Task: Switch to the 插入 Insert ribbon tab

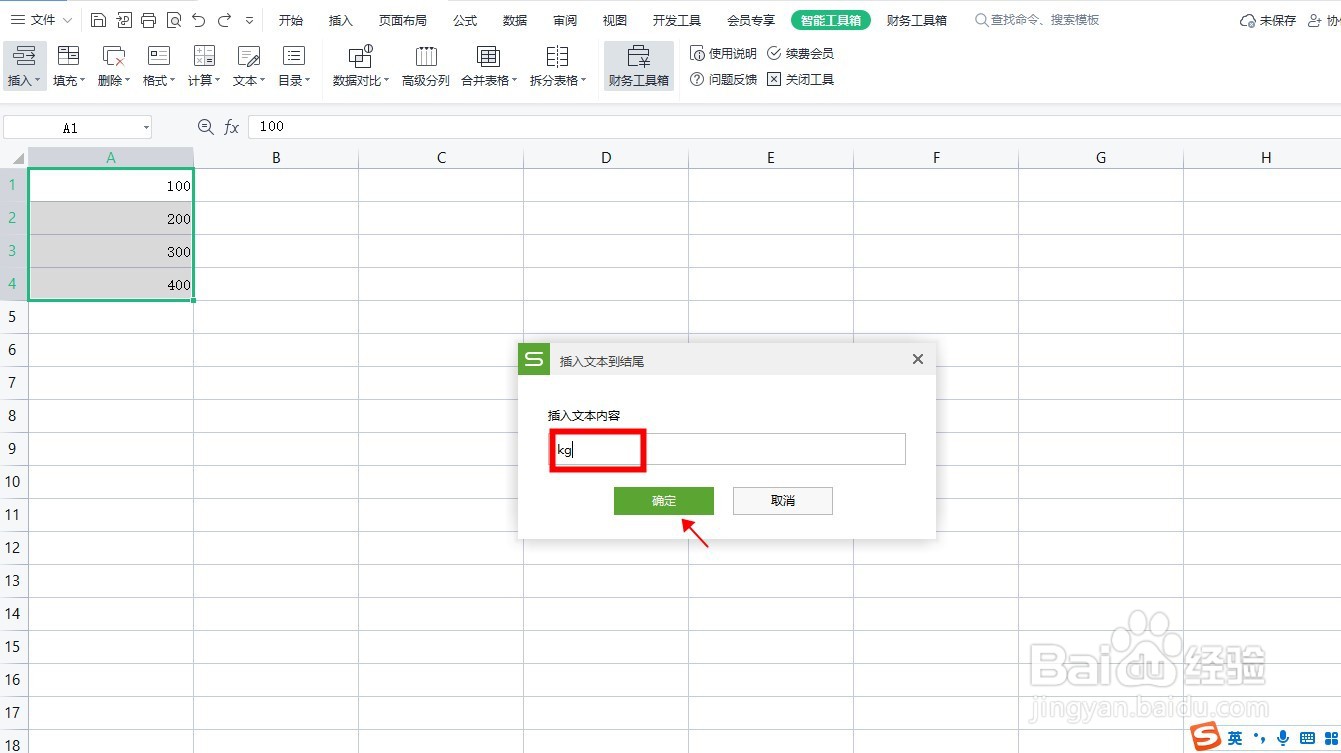Action: pos(341,20)
